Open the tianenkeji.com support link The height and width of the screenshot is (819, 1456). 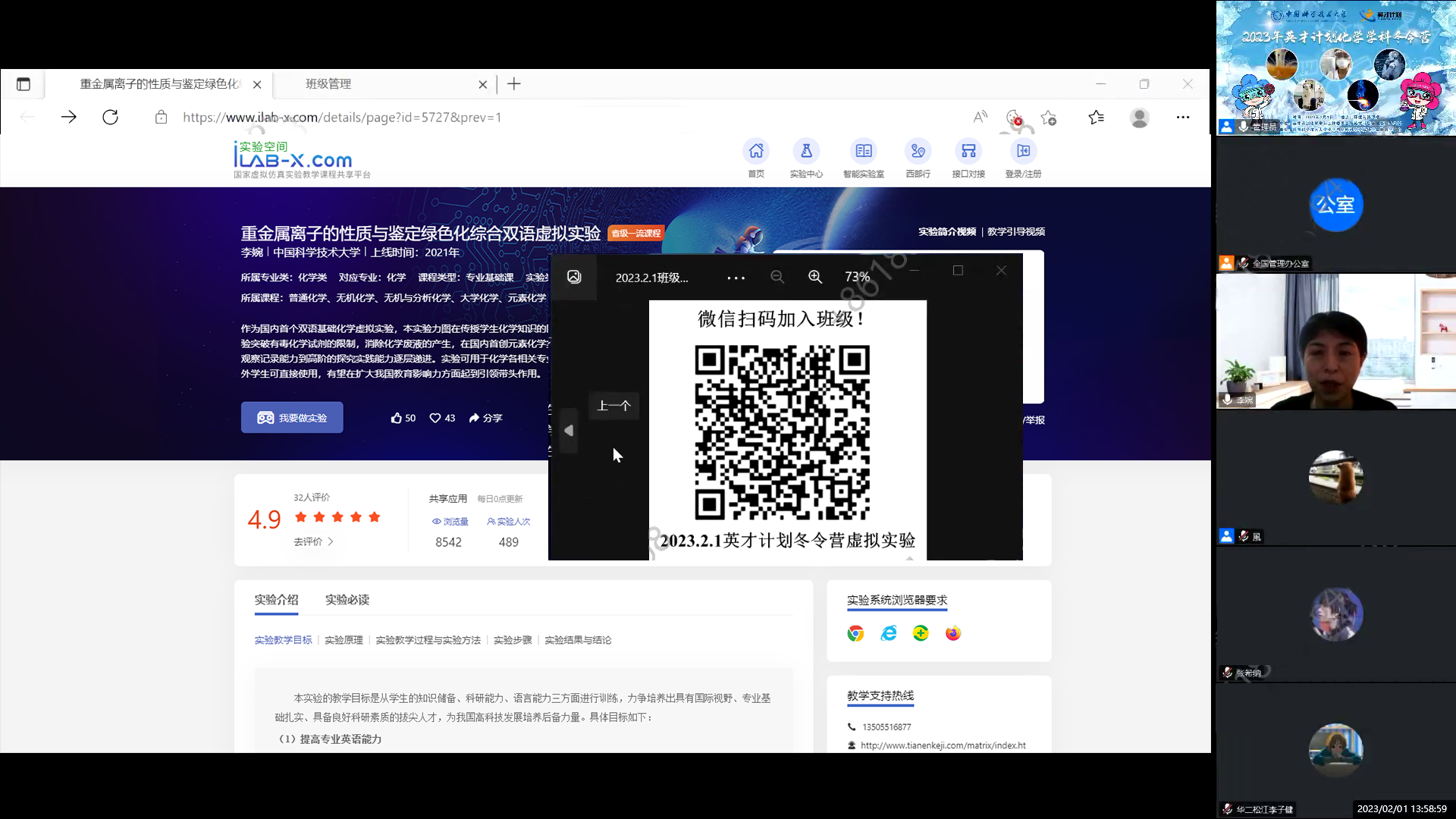(943, 745)
